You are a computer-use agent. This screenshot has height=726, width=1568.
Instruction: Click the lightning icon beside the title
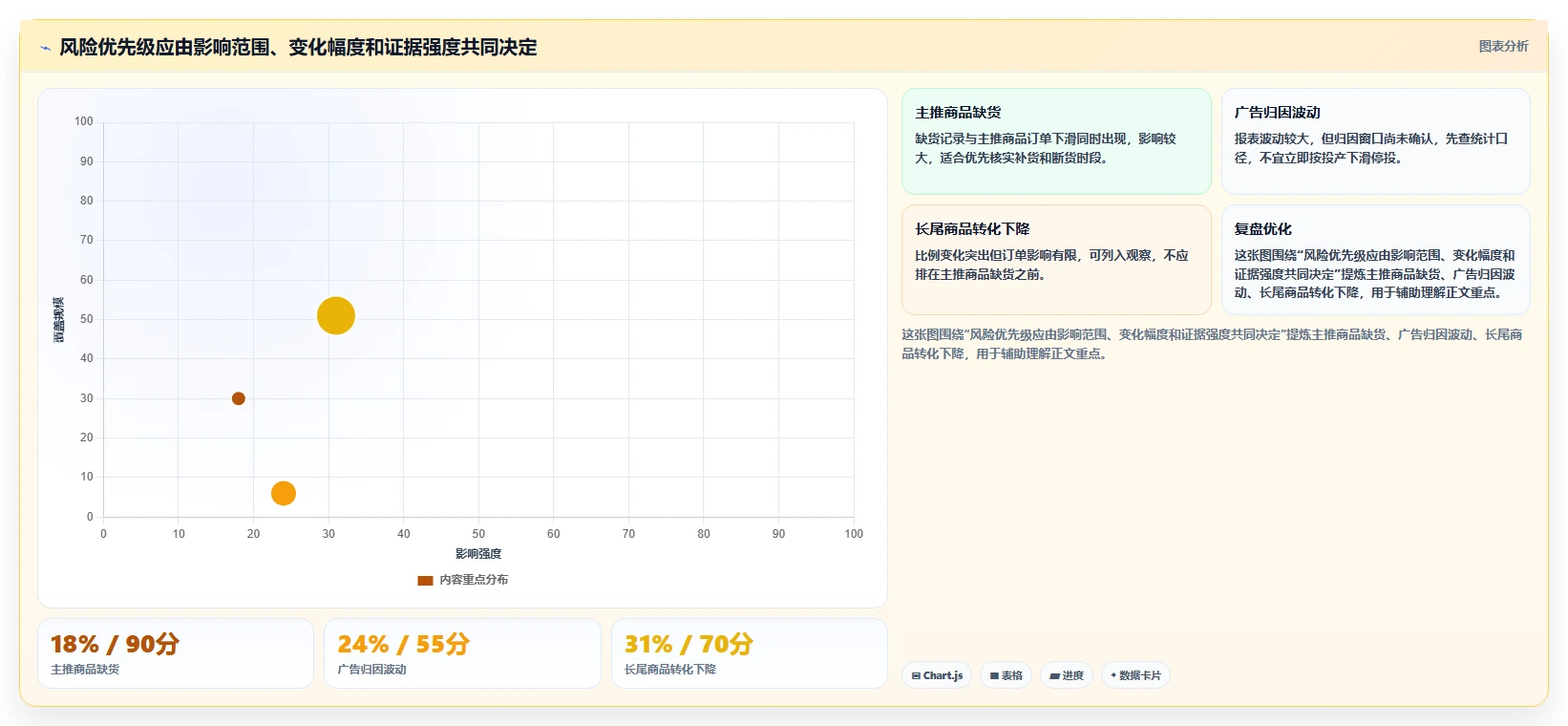45,48
